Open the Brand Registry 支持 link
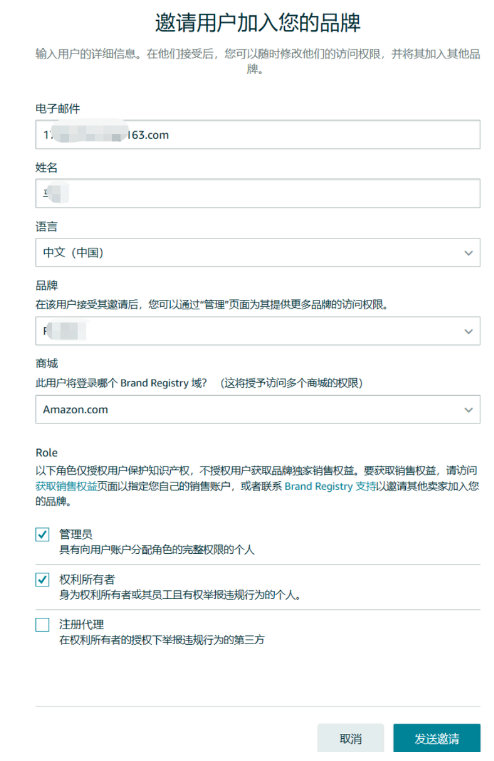Viewport: 494px width, 761px height. tap(330, 486)
